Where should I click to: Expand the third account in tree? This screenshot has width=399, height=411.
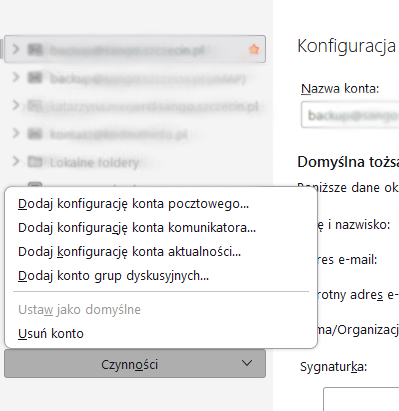pyautogui.click(x=16, y=105)
